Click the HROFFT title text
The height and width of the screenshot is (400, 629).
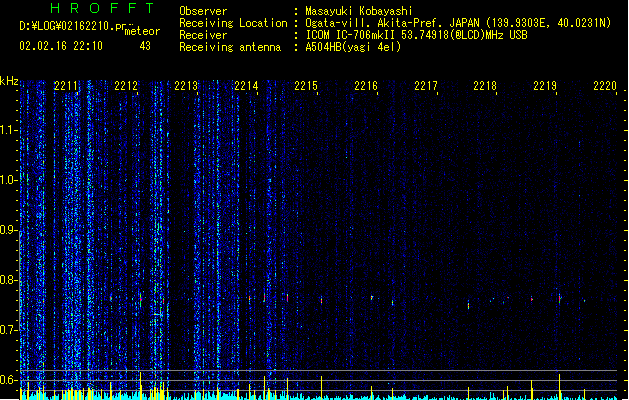pyautogui.click(x=103, y=8)
